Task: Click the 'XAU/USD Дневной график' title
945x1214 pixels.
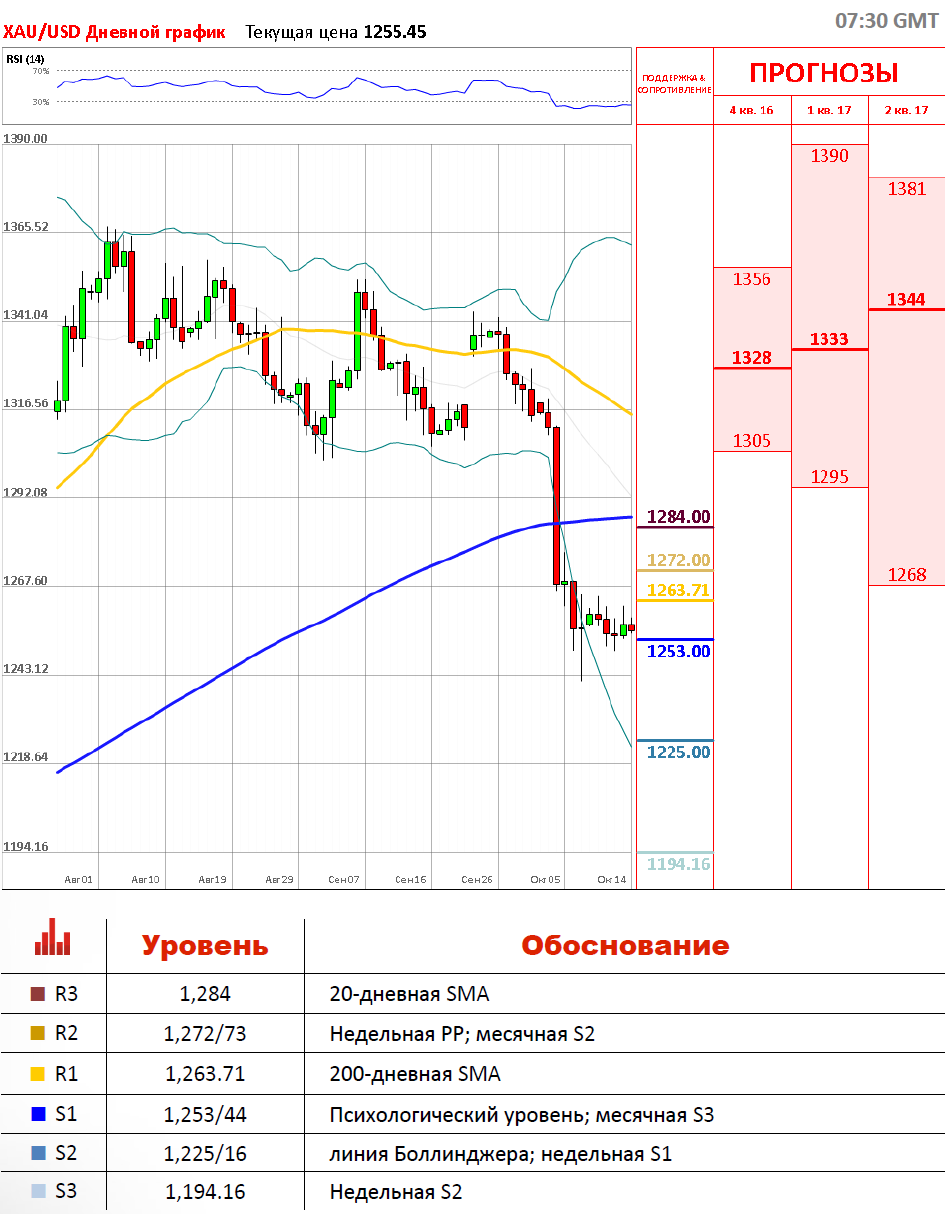Action: pos(114,32)
